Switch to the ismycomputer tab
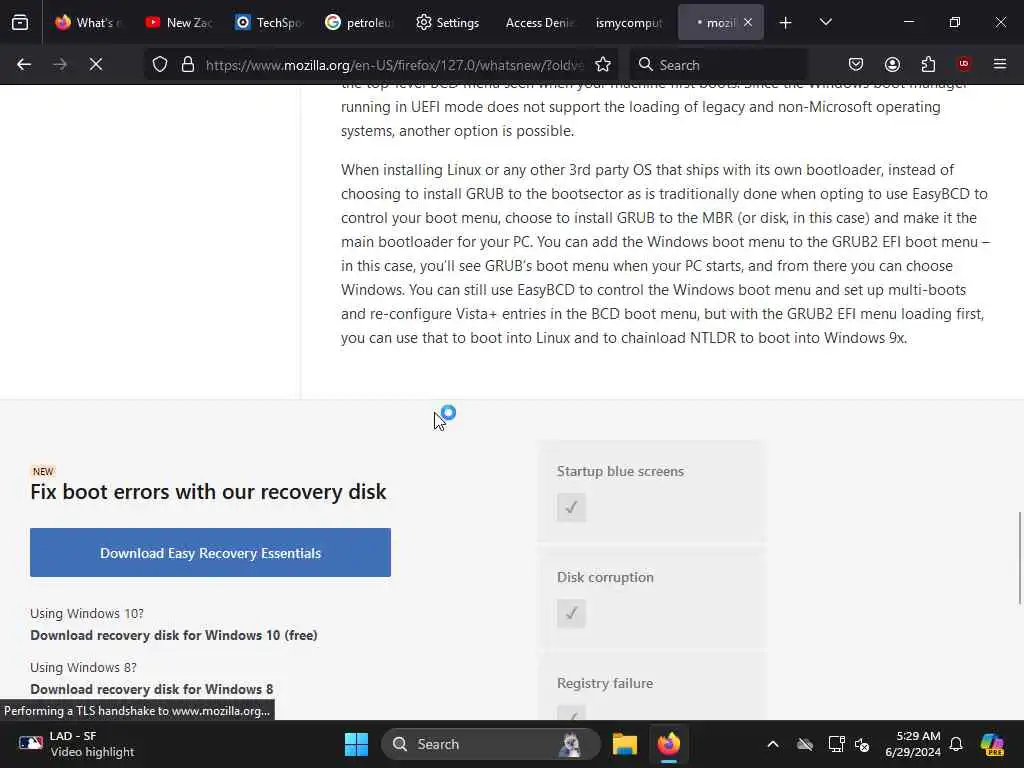This screenshot has height=768, width=1024. pyautogui.click(x=630, y=22)
